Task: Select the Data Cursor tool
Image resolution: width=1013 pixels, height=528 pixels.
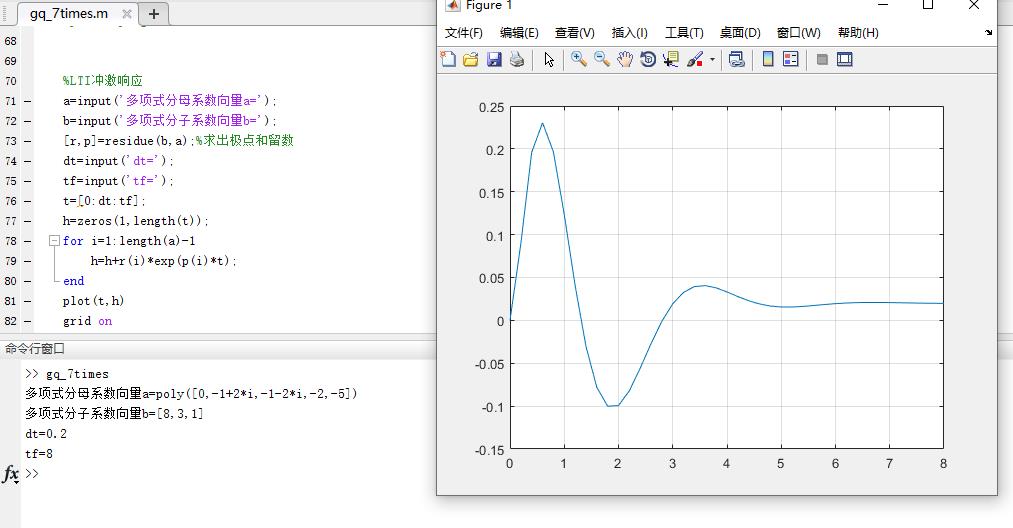Action: [671, 59]
